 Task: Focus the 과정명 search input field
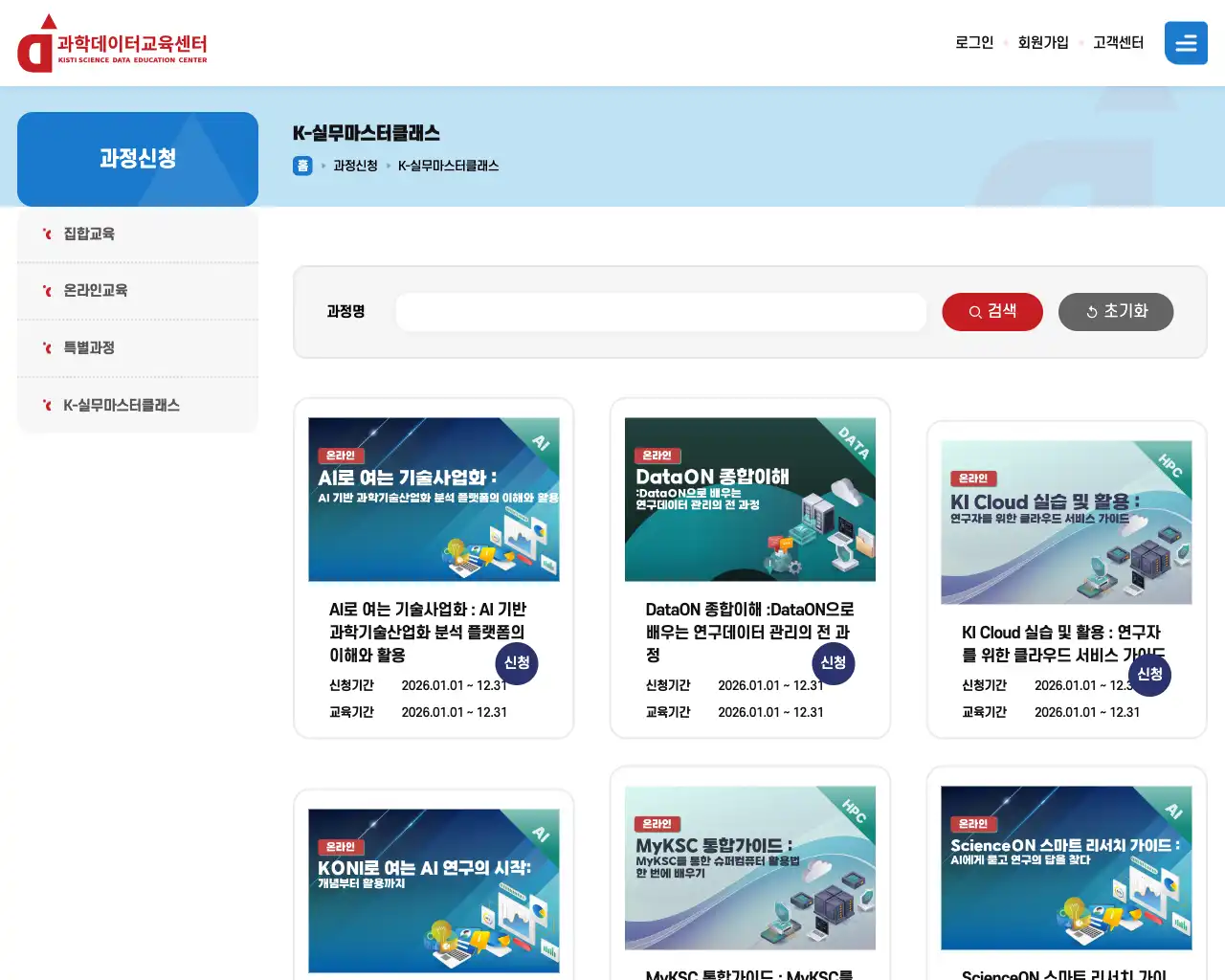661,312
